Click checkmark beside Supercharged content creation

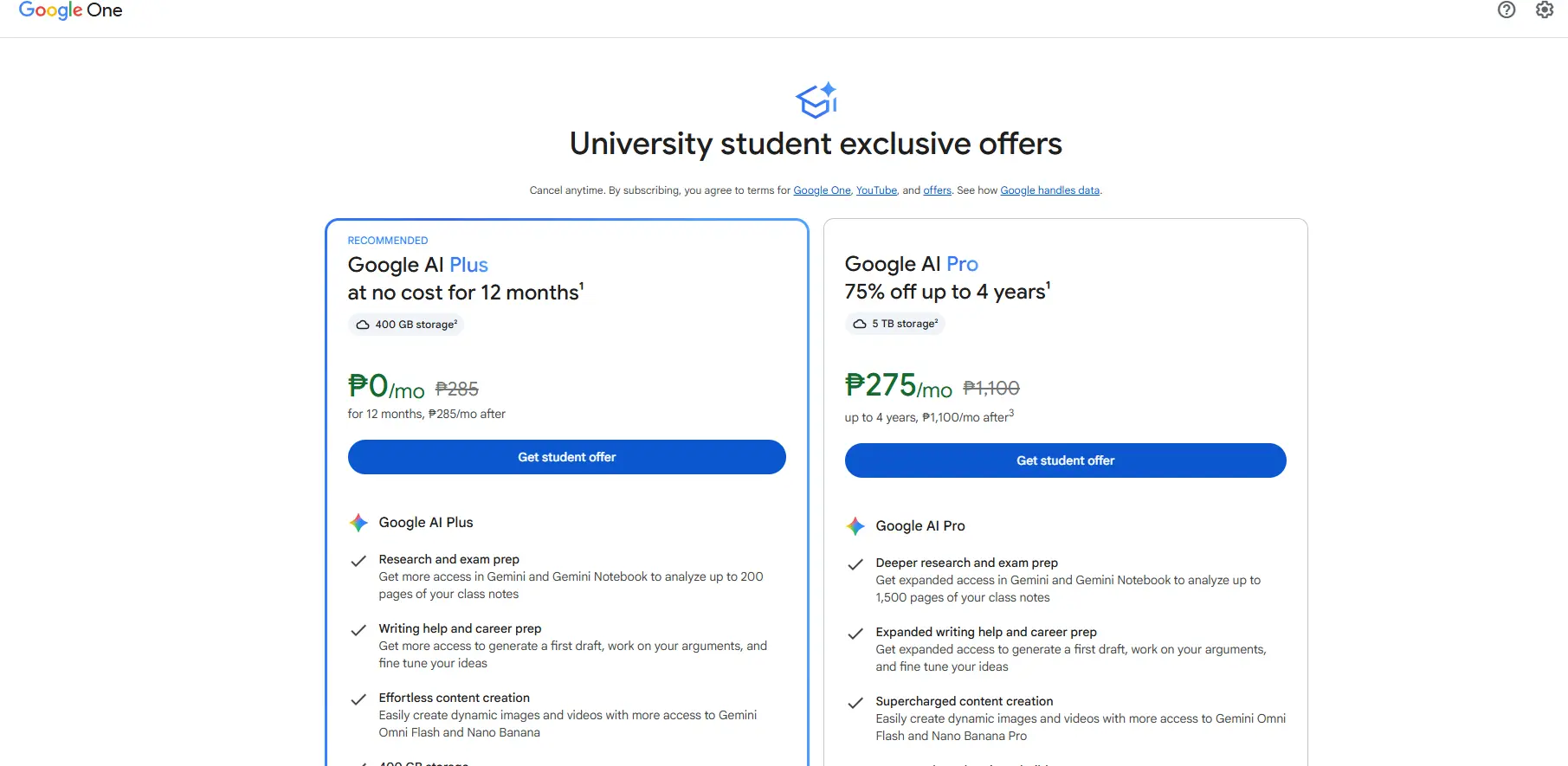pyautogui.click(x=855, y=703)
